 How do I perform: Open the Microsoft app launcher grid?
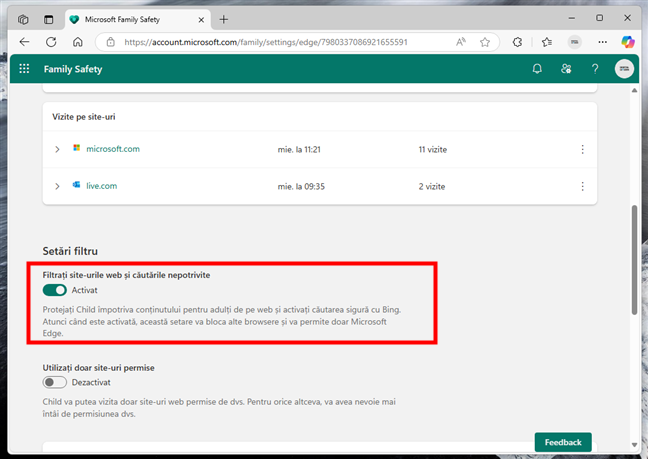coord(24,69)
